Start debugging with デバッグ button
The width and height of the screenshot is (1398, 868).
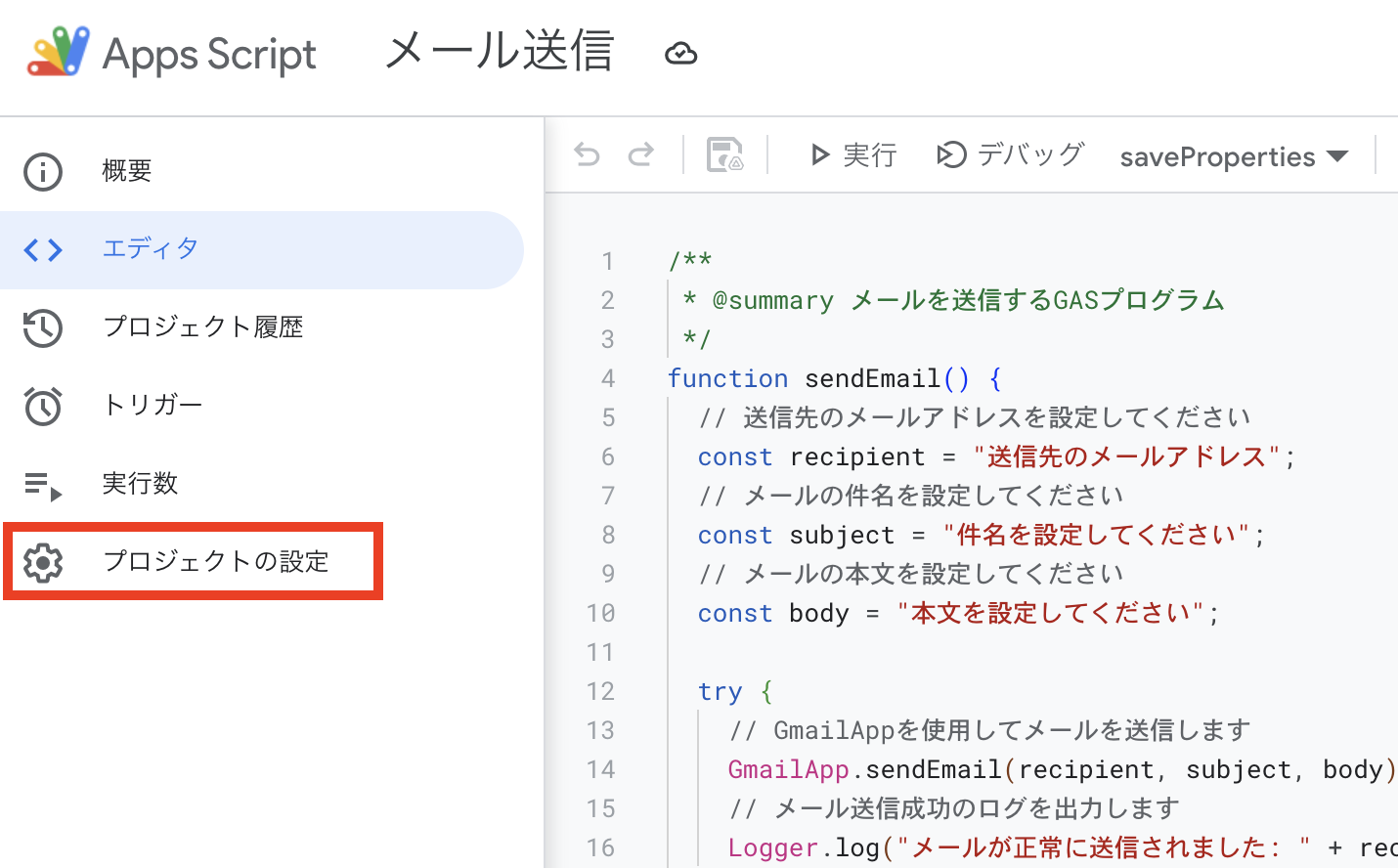(1011, 154)
